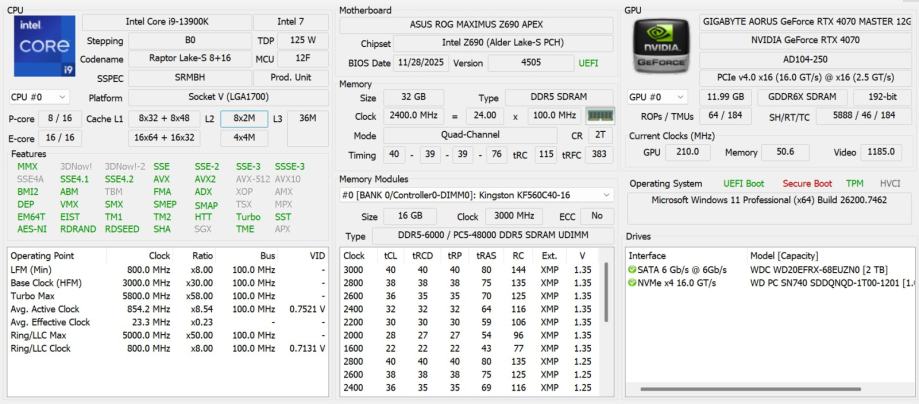Click the Turbo feature flag
This screenshot has width=919, height=404.
click(248, 217)
